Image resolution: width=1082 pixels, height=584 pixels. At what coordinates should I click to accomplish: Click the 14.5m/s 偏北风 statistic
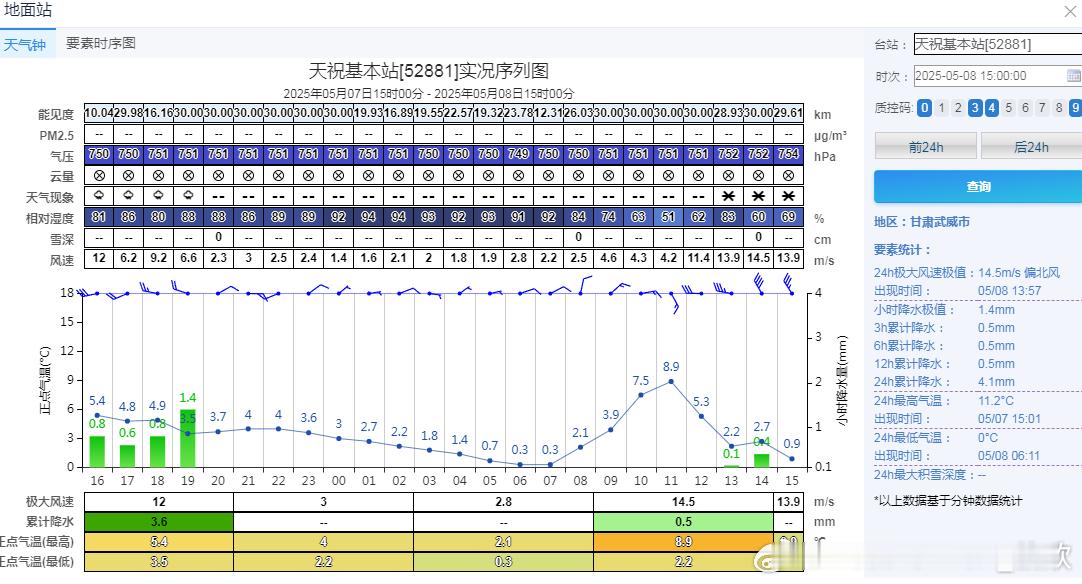[x=1019, y=273]
